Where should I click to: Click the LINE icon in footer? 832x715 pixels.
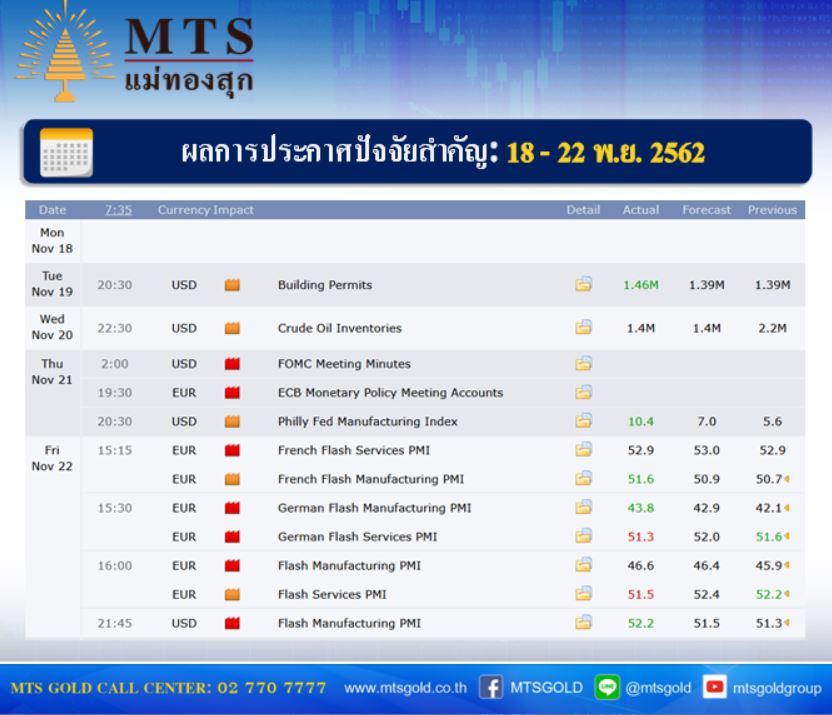pyautogui.click(x=607, y=687)
